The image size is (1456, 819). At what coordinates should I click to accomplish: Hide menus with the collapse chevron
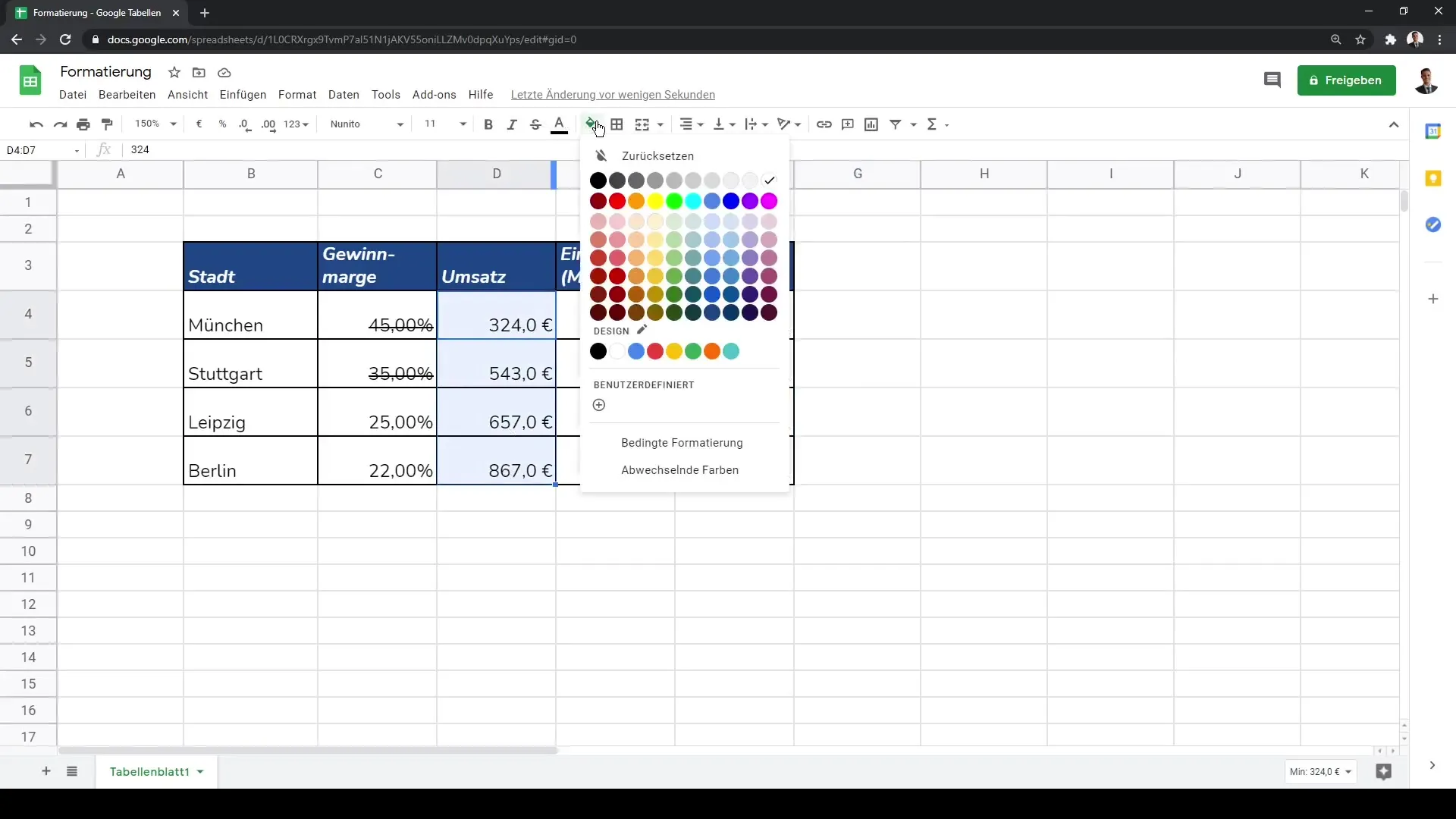pyautogui.click(x=1394, y=124)
